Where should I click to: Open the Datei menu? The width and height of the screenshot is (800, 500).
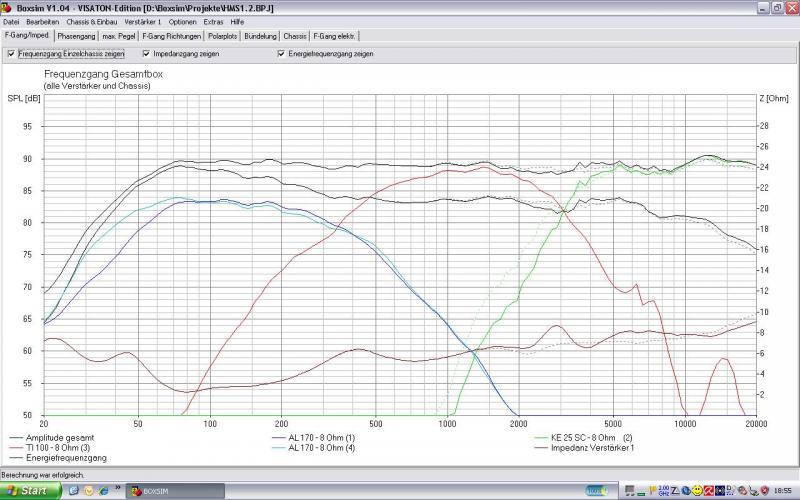(x=11, y=21)
